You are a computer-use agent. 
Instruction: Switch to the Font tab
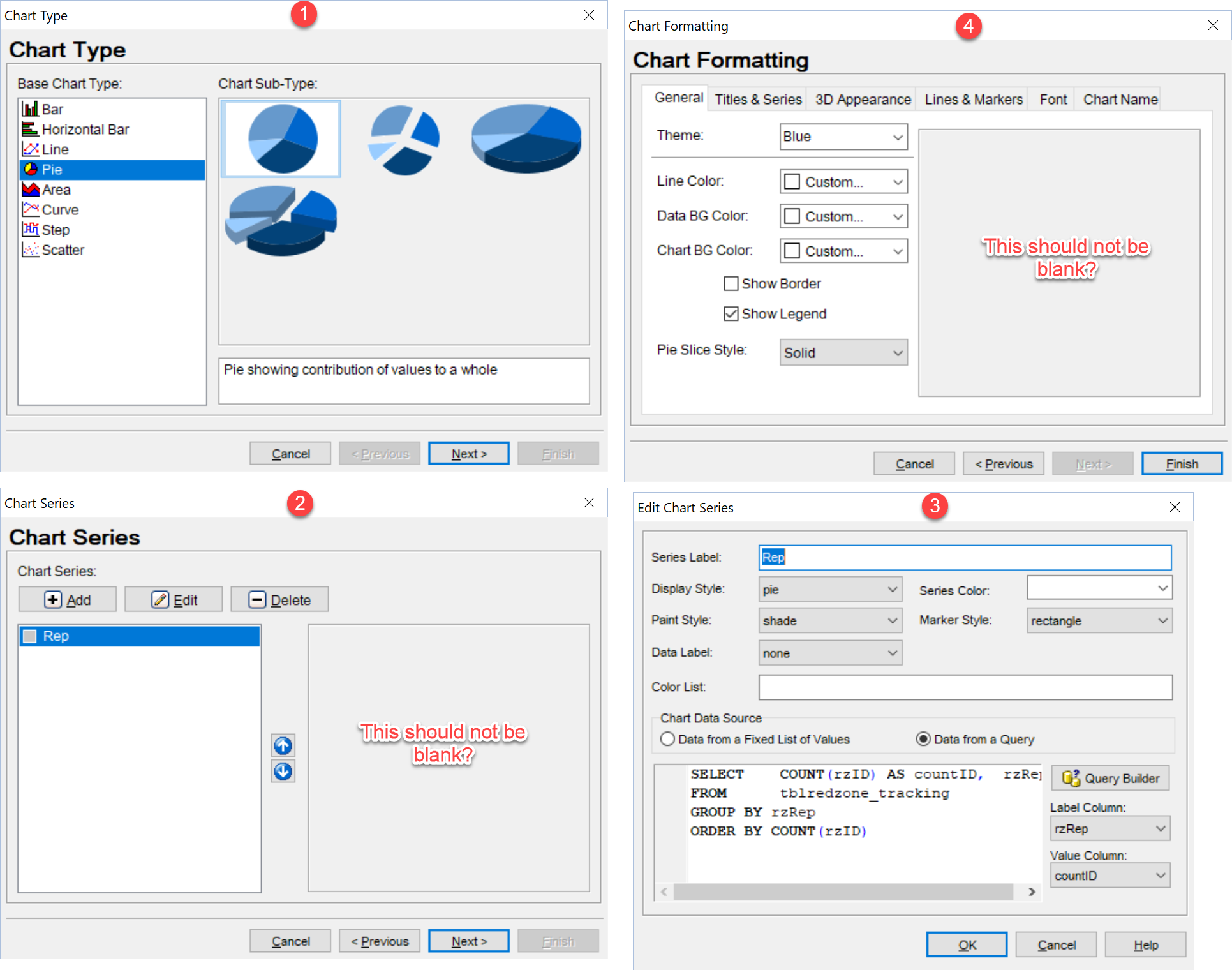[1052, 100]
